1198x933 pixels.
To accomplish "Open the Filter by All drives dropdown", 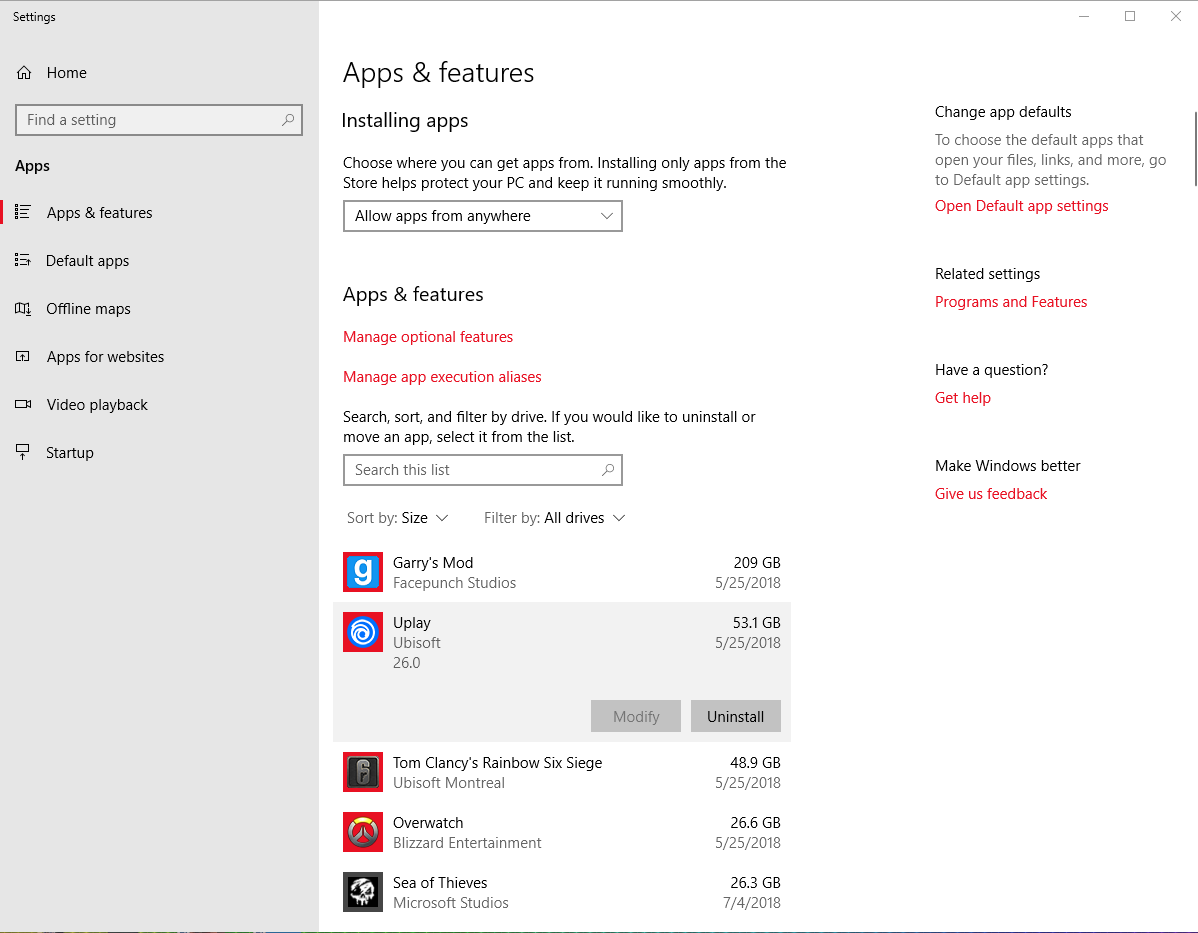I will [x=555, y=518].
